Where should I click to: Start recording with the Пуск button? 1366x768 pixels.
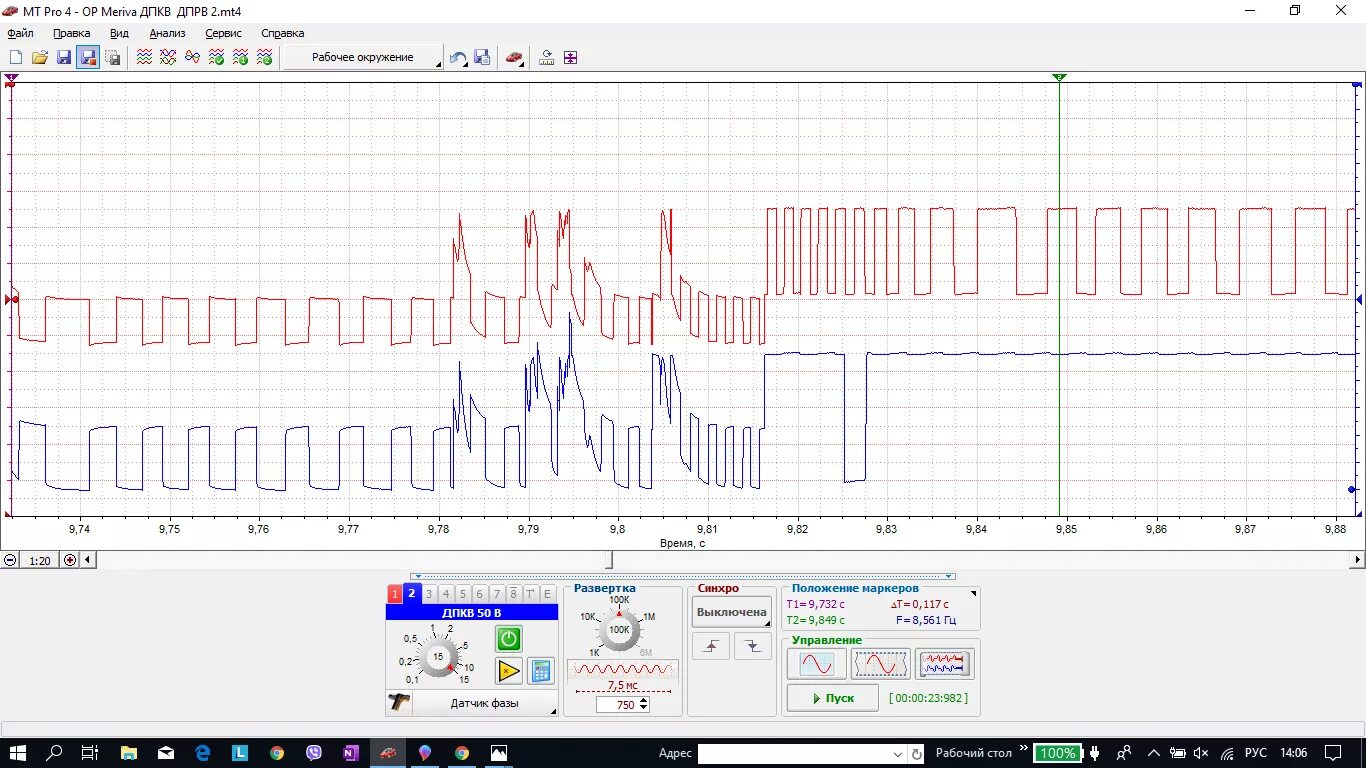(x=833, y=698)
